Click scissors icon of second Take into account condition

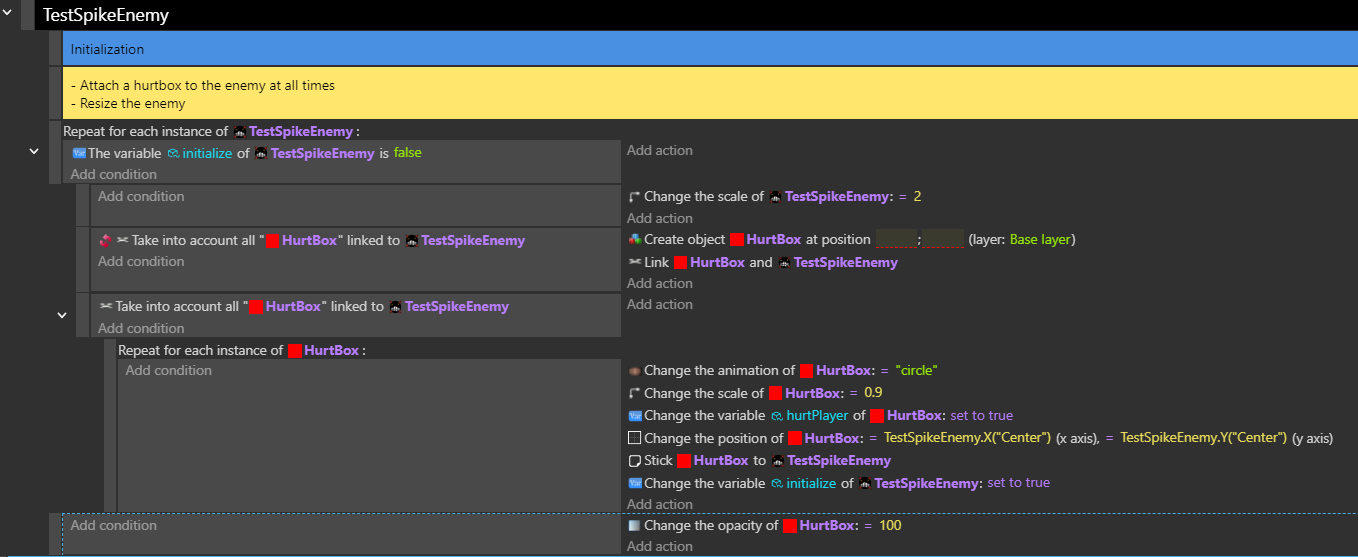pyautogui.click(x=105, y=306)
